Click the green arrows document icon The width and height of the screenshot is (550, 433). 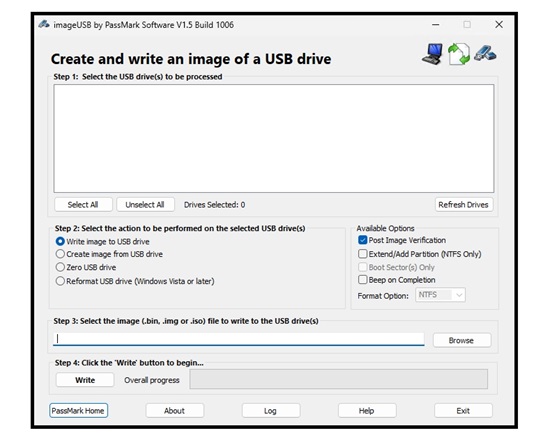coord(459,54)
